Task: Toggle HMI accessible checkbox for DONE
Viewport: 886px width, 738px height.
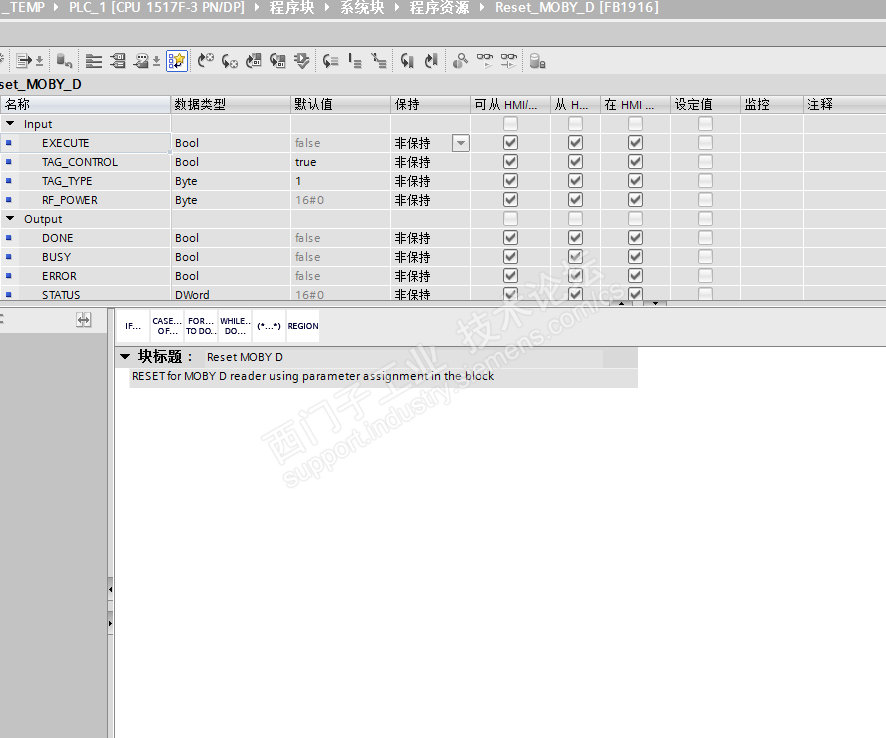Action: point(510,238)
